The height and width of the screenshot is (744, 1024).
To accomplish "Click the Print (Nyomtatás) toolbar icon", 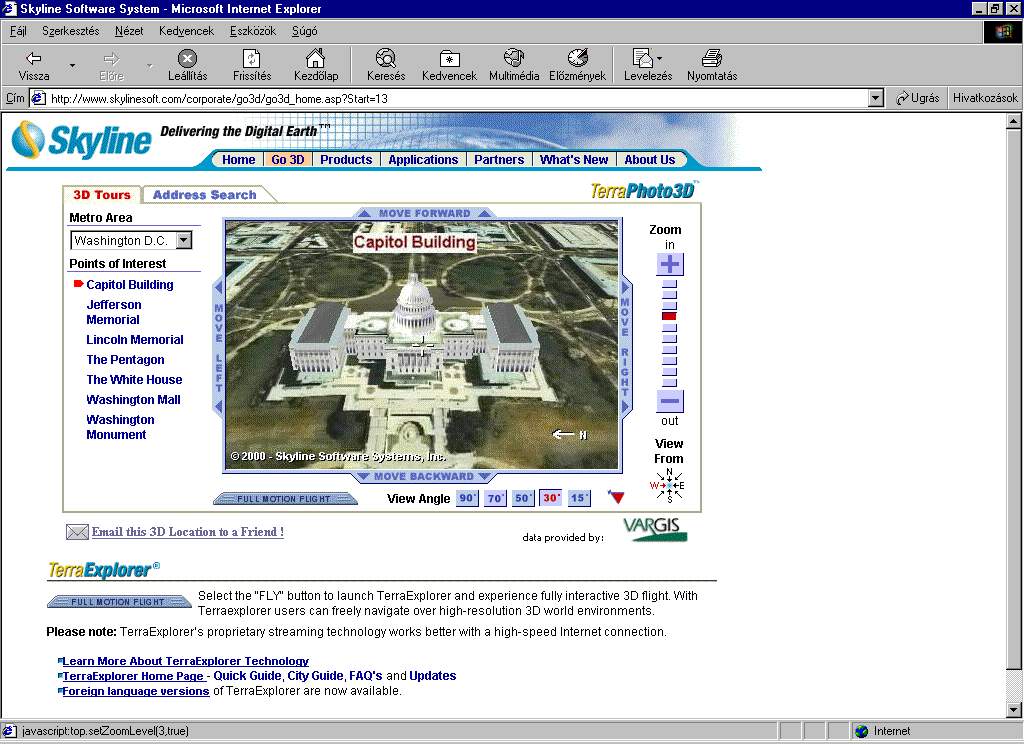I will pyautogui.click(x=711, y=65).
